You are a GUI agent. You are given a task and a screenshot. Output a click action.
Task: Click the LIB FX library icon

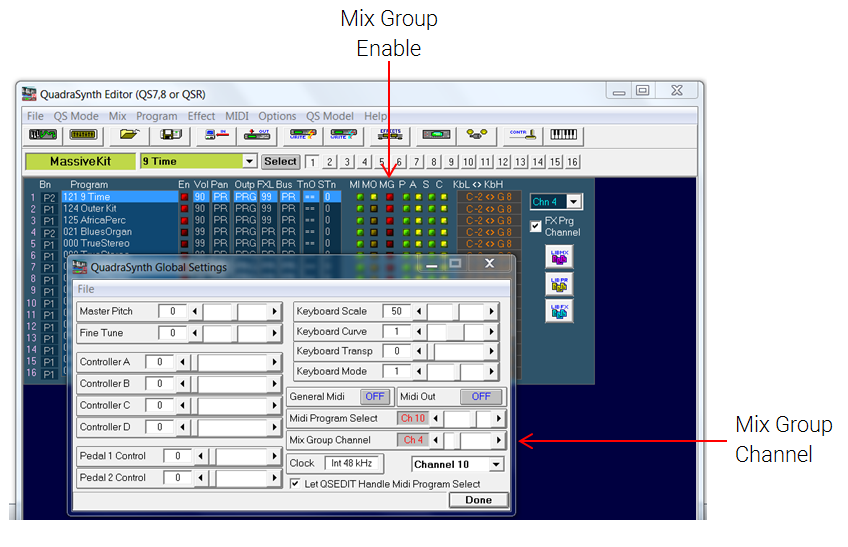(x=559, y=310)
